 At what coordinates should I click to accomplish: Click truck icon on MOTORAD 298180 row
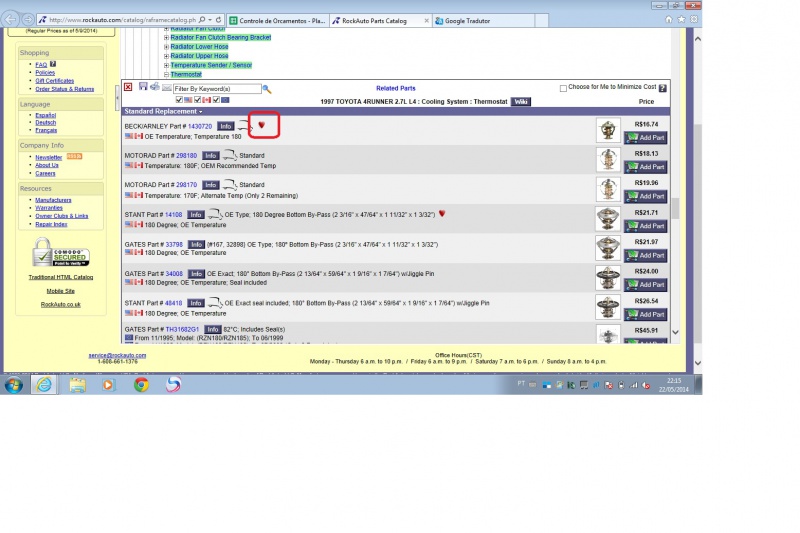click(230, 155)
